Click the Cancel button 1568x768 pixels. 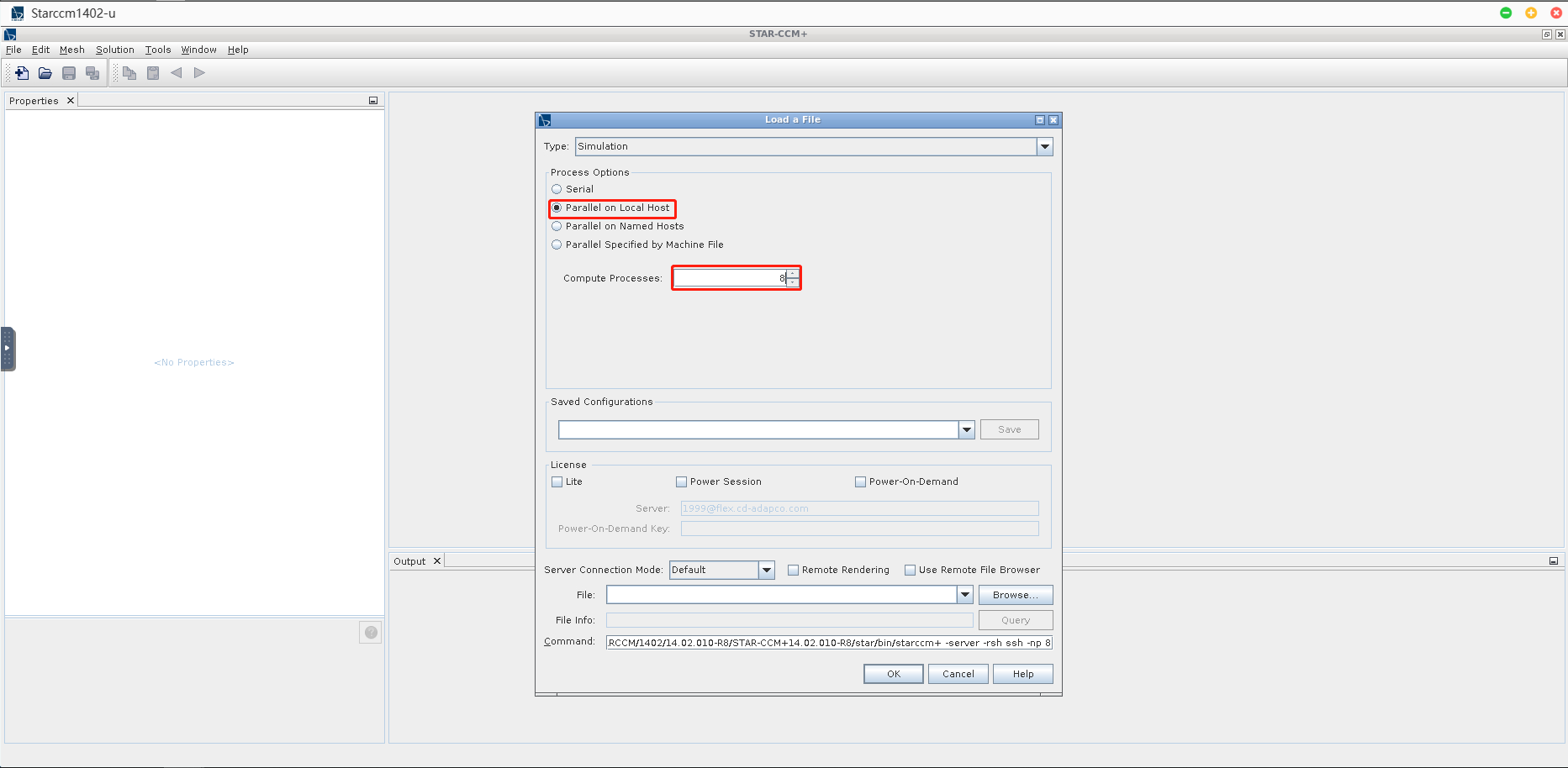pyautogui.click(x=958, y=674)
